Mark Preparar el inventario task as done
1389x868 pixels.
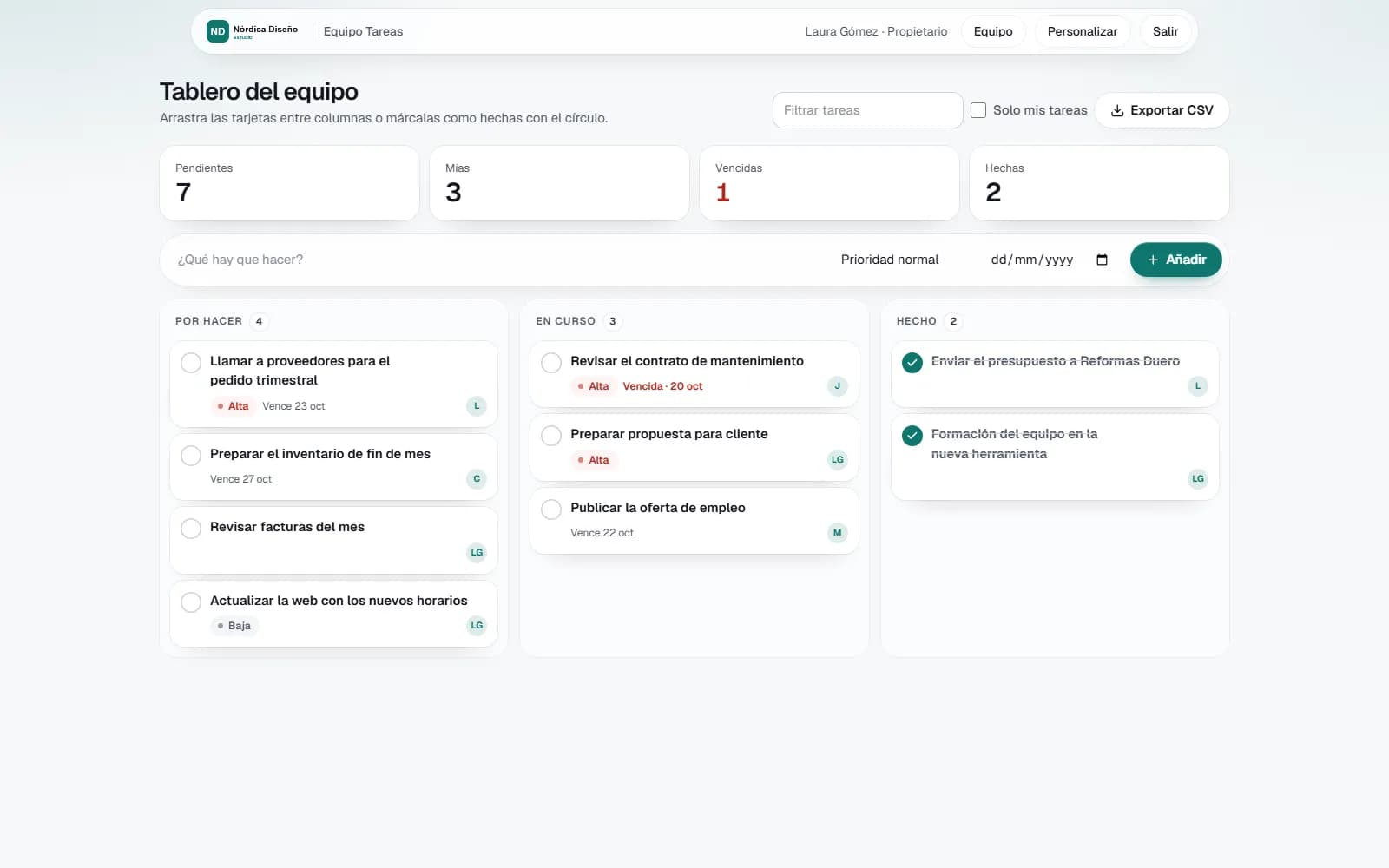191,456
